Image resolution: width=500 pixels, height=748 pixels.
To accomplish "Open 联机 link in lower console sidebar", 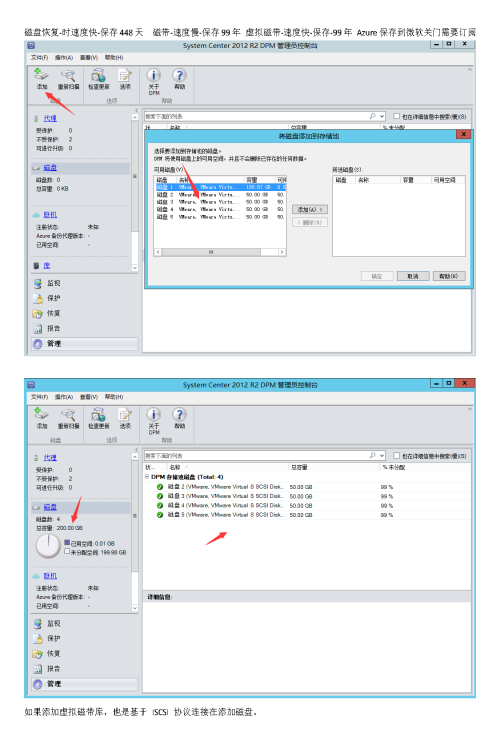I will click(50, 576).
